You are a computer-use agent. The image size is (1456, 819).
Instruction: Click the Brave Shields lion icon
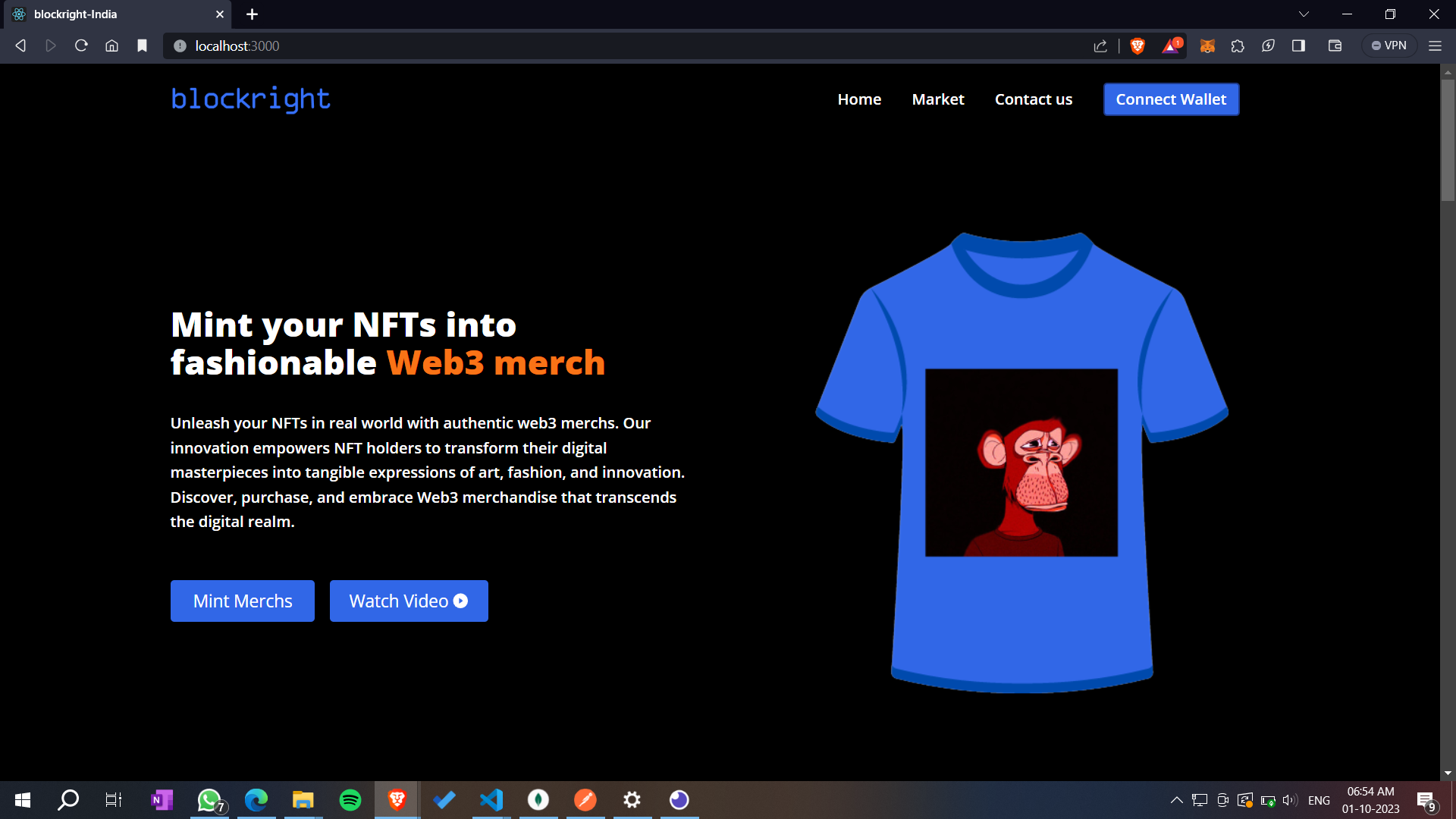coord(1137,46)
